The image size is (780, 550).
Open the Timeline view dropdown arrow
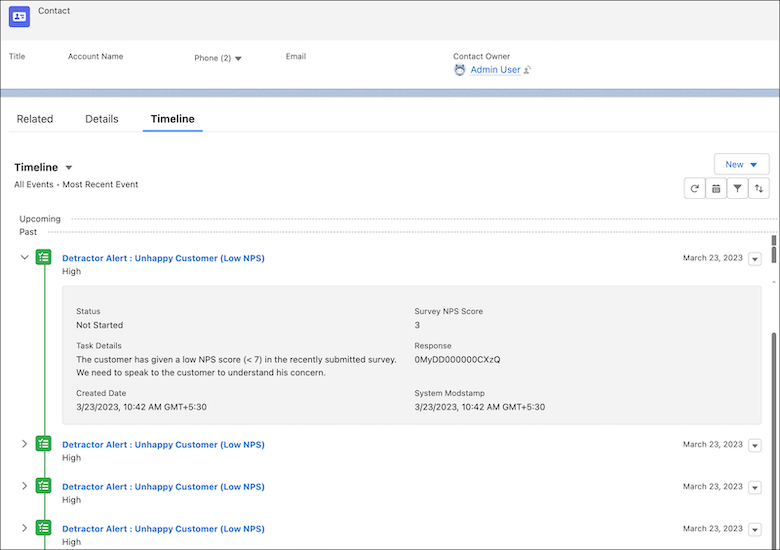tap(69, 168)
